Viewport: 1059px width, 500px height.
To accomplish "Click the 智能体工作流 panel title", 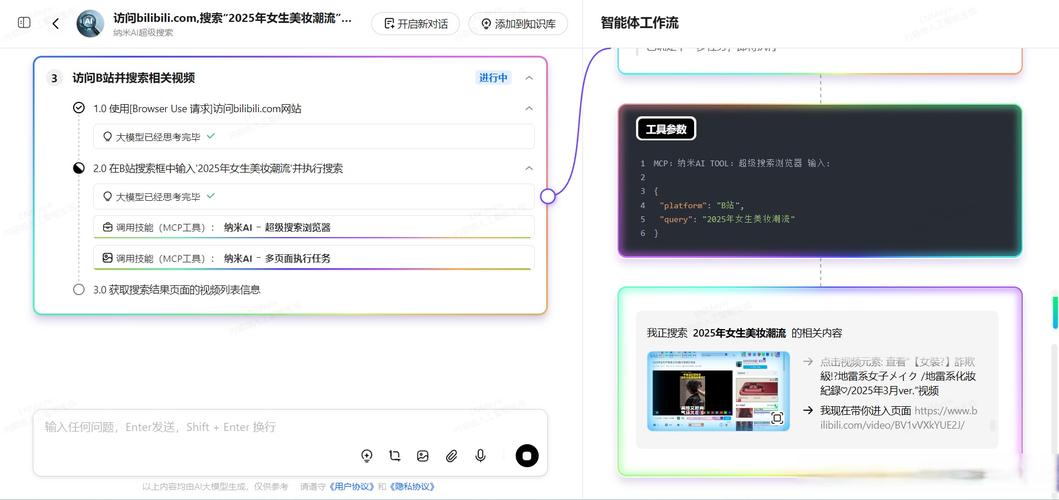I will point(639,23).
